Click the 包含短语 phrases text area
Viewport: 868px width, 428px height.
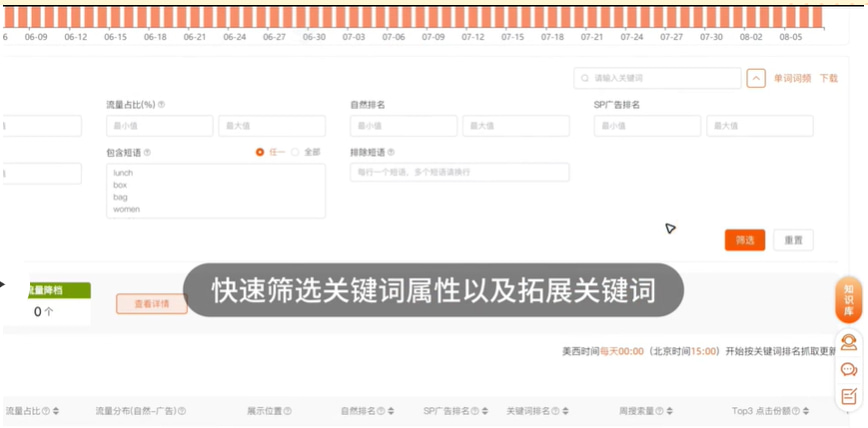click(x=216, y=191)
